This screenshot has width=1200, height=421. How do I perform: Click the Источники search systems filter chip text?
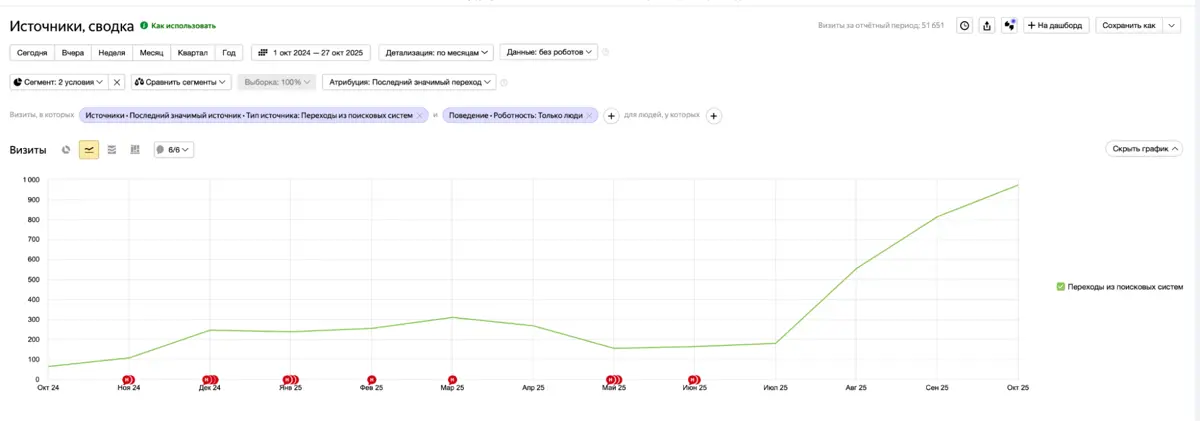point(248,116)
